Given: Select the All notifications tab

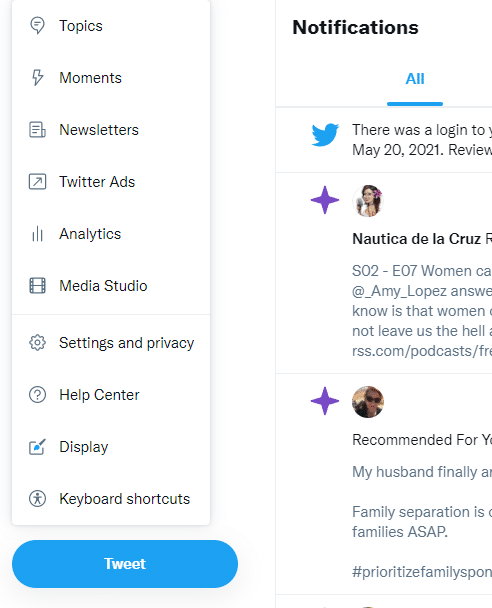Looking at the screenshot, I should 415,79.
